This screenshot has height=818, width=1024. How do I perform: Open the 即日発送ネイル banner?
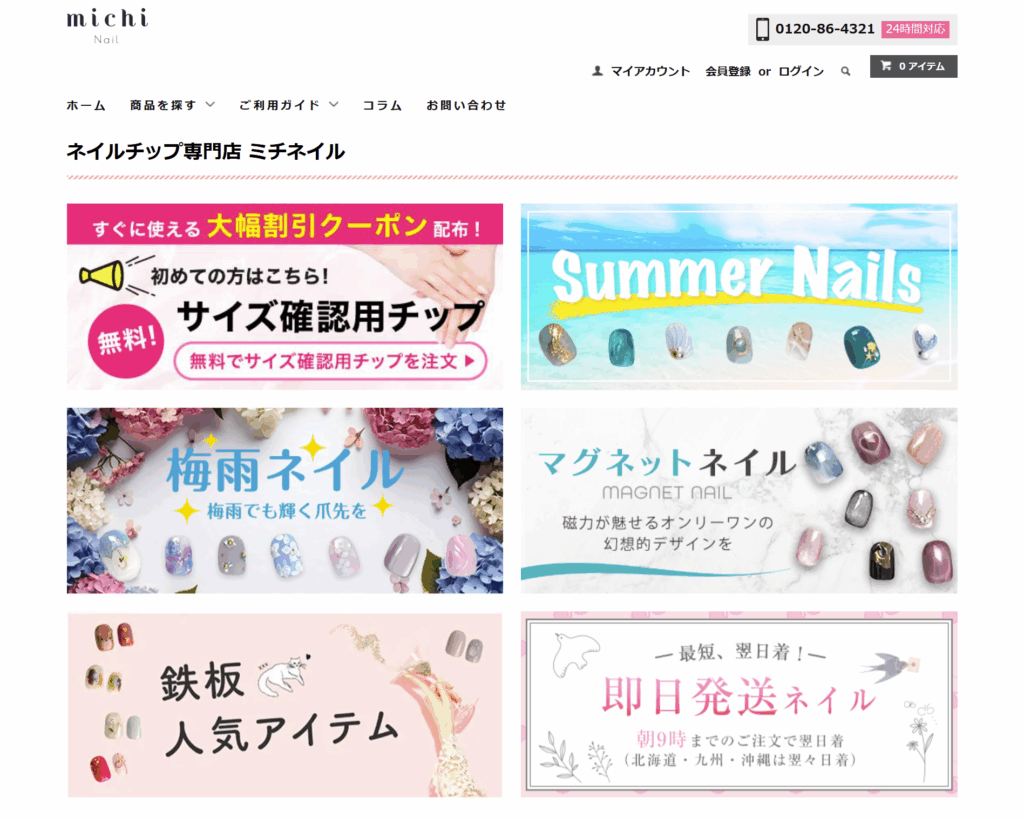739,704
